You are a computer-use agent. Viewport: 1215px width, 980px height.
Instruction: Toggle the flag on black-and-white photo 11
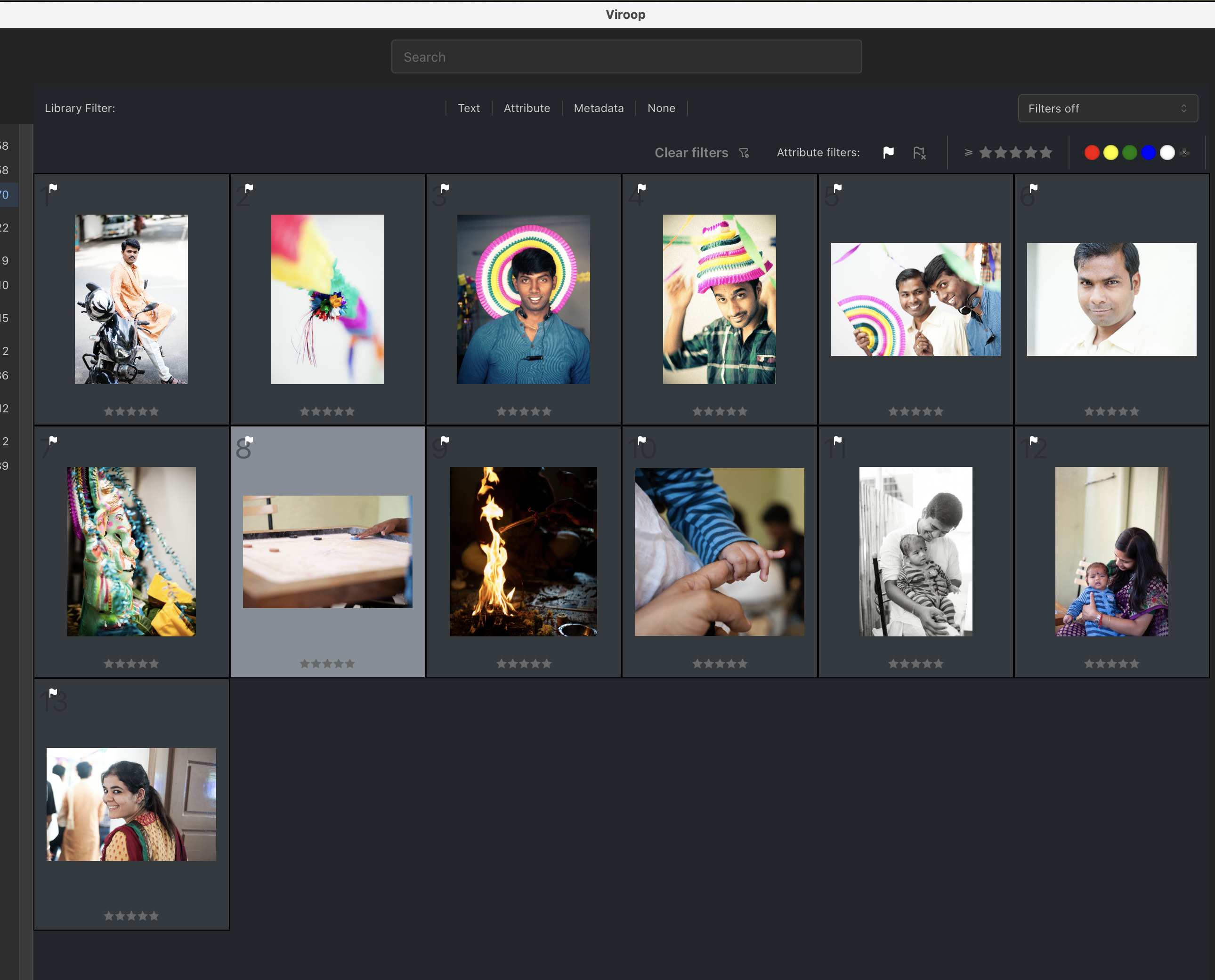coord(838,440)
